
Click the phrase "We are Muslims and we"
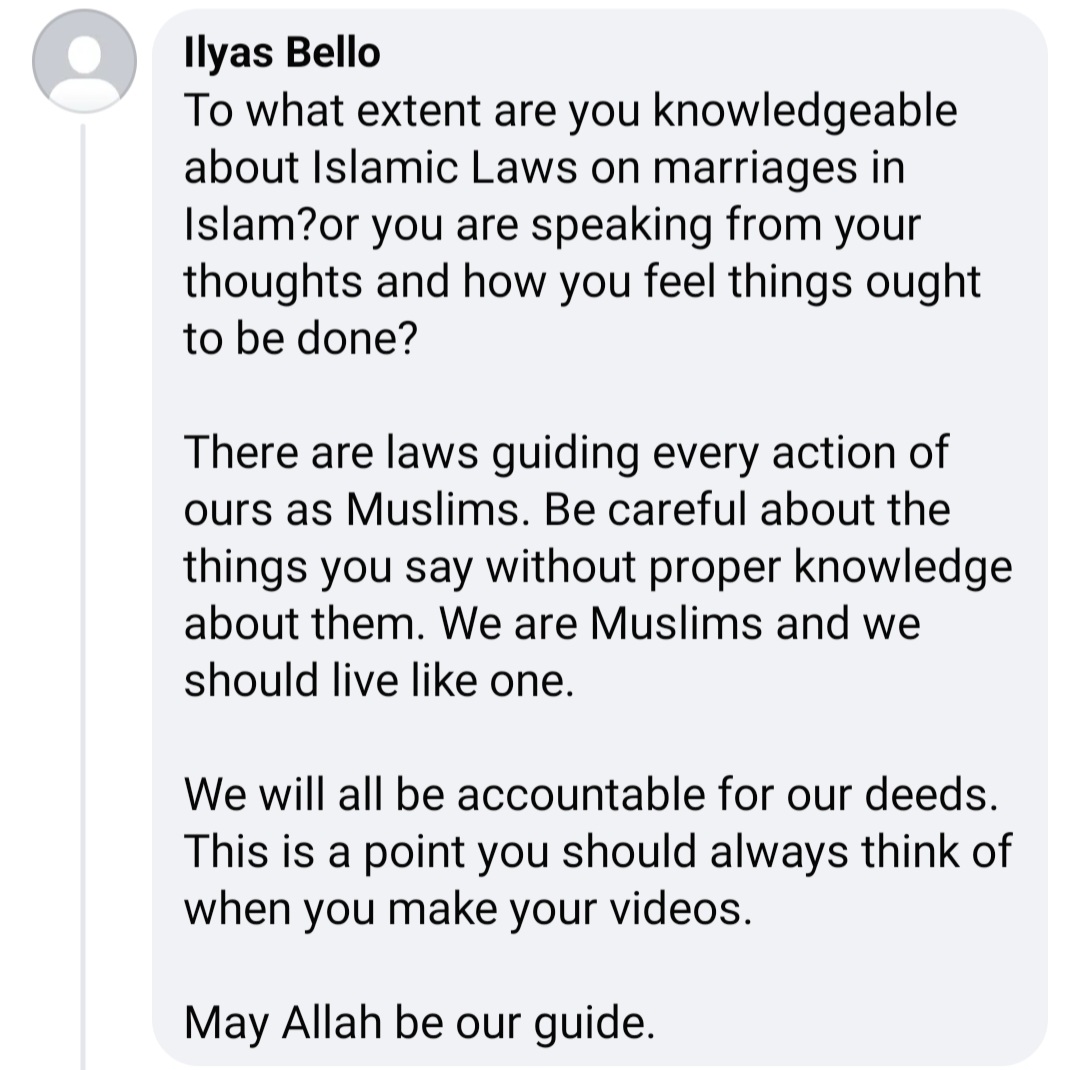point(679,623)
